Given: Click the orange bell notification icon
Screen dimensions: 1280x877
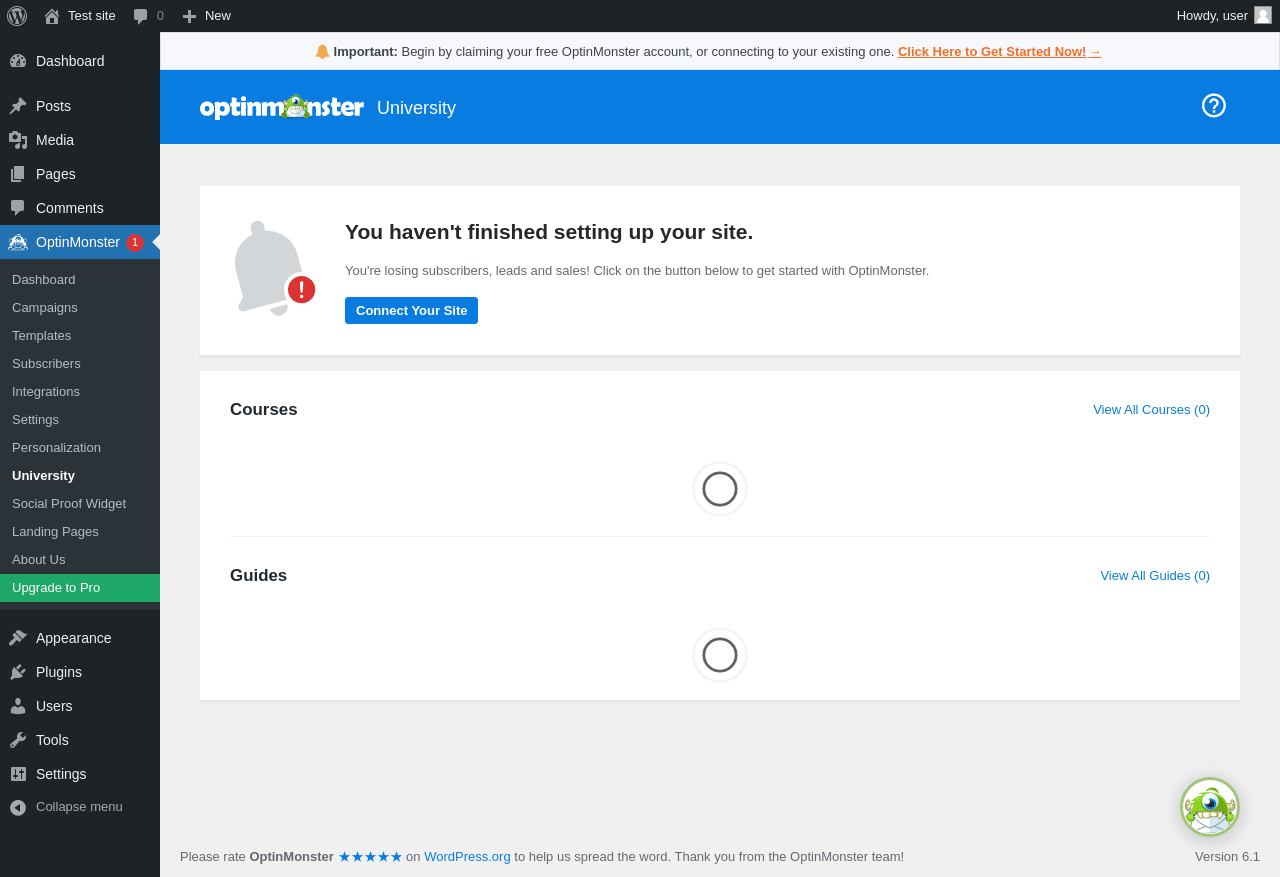Looking at the screenshot, I should (x=322, y=51).
